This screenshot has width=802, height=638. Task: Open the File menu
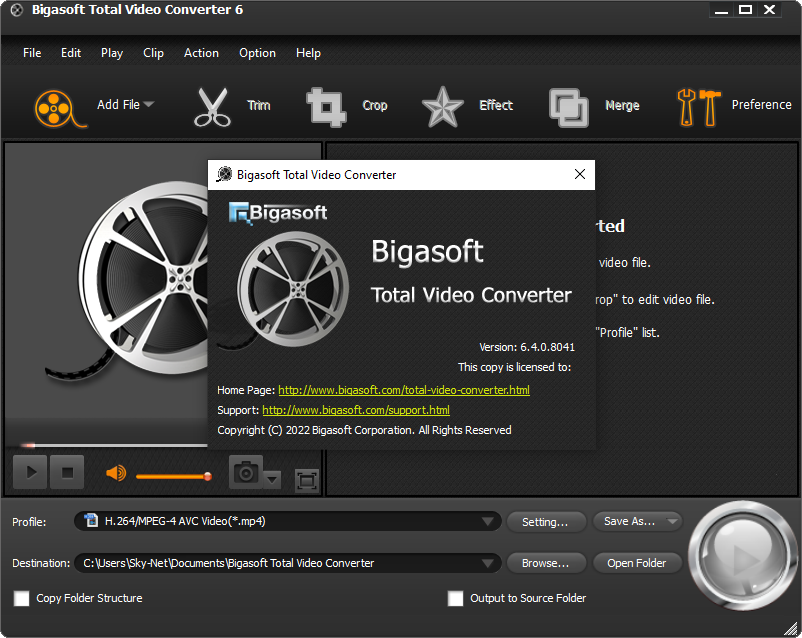(32, 53)
